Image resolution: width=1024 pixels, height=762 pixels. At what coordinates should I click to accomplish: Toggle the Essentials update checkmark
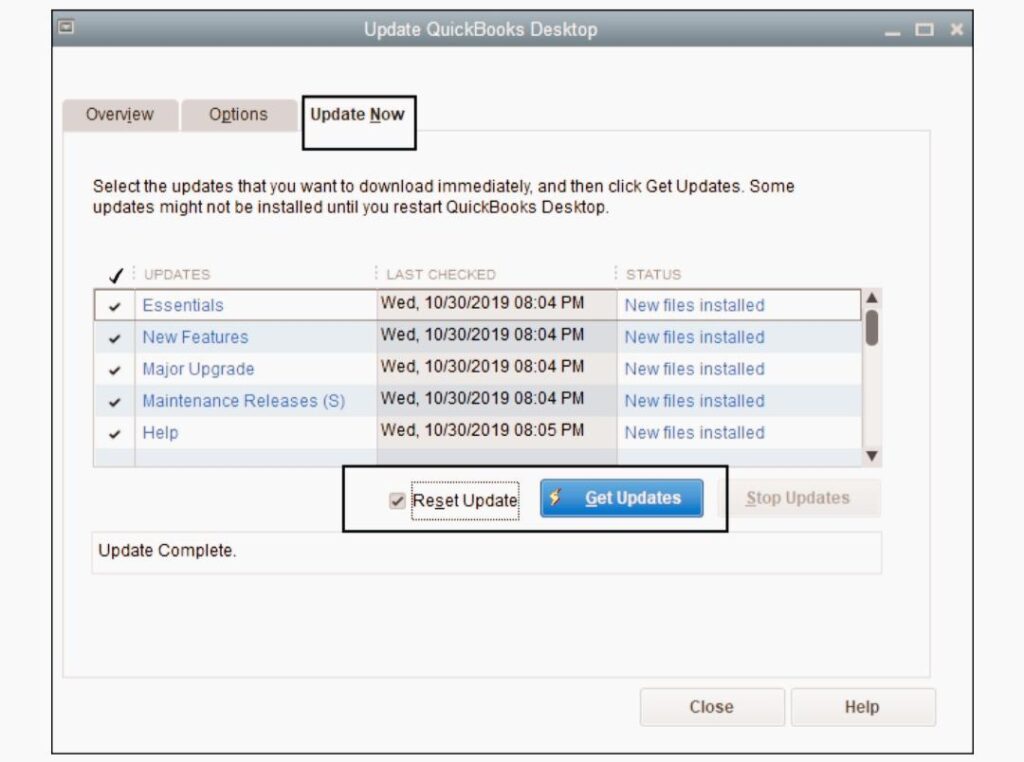(115, 306)
